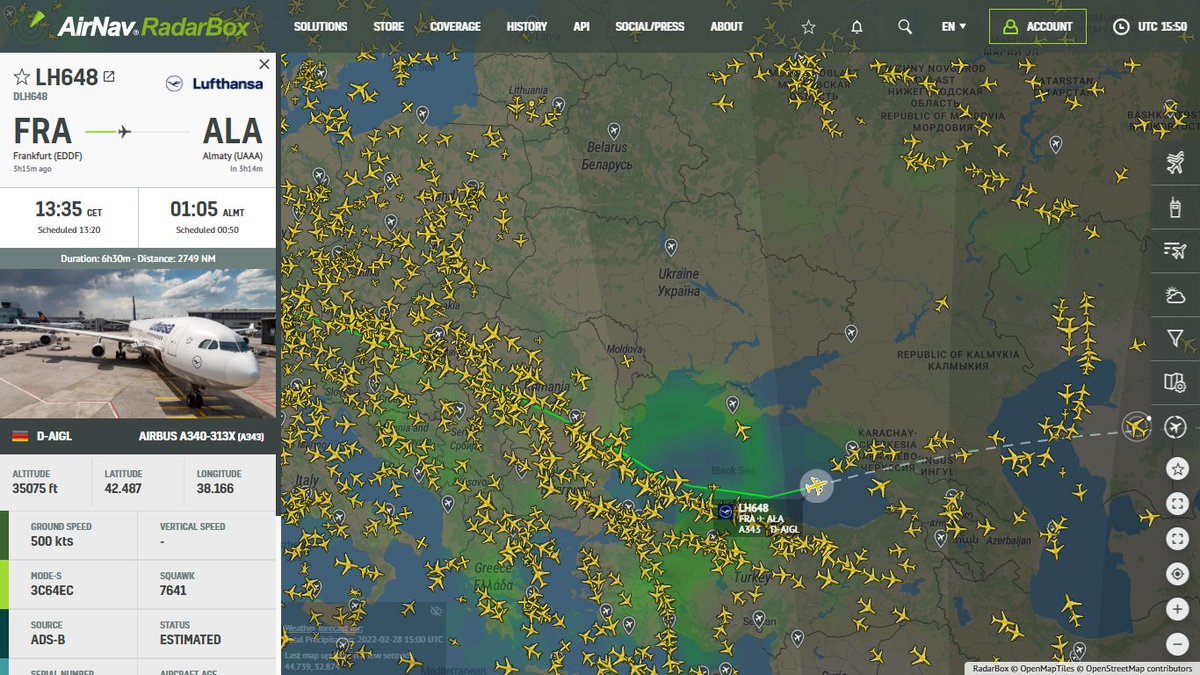
Task: Click the squawk value 7641
Action: [174, 590]
